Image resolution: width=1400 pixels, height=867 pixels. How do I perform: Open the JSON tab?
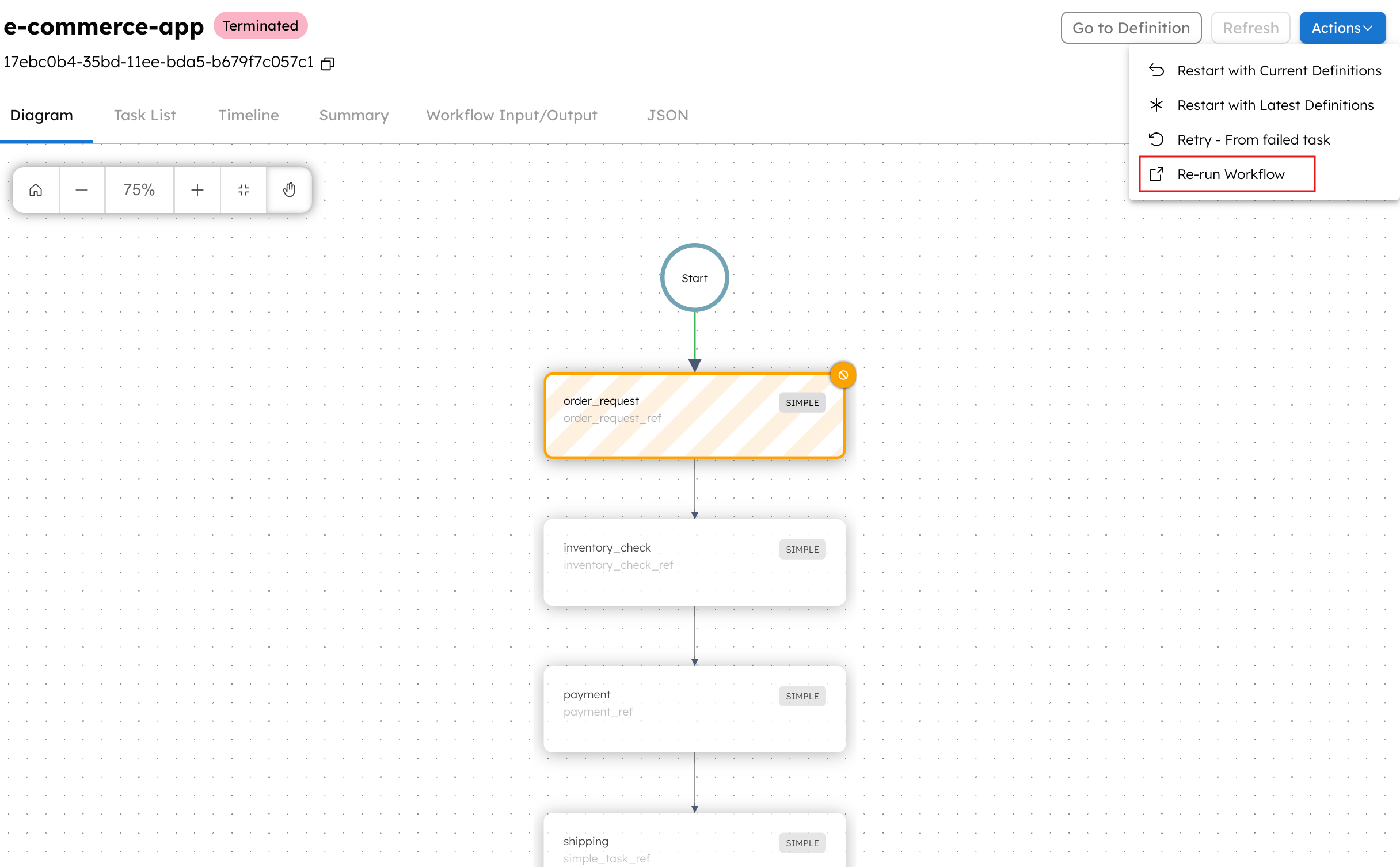[668, 115]
